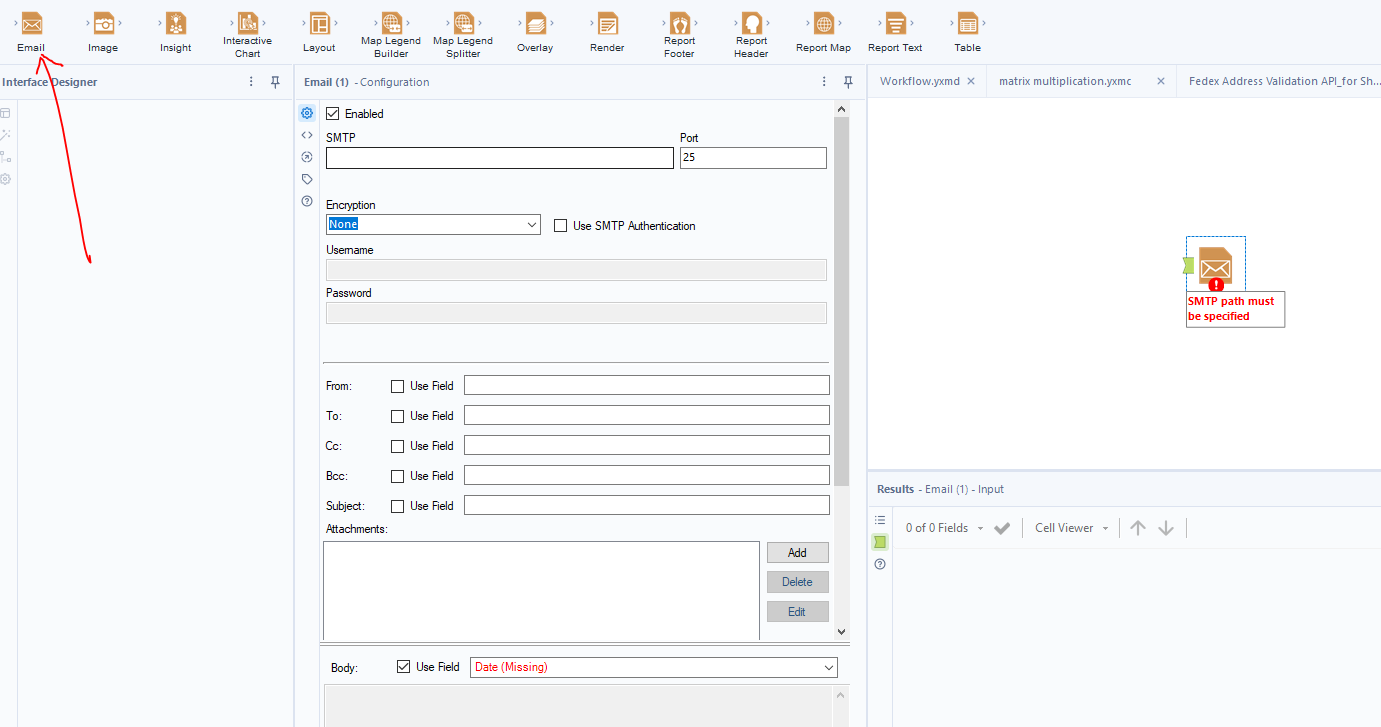Viewport: 1381px width, 727px height.
Task: Open the Body field dropdown showing Date (Missing)
Action: (829, 667)
